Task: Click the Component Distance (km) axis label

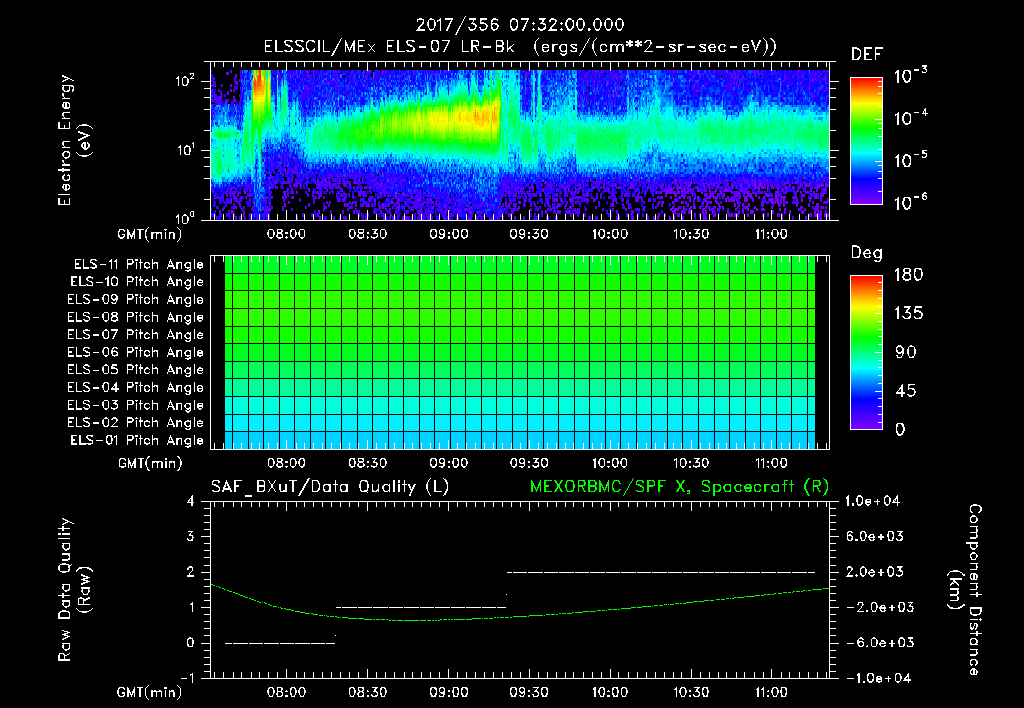Action: (x=965, y=589)
